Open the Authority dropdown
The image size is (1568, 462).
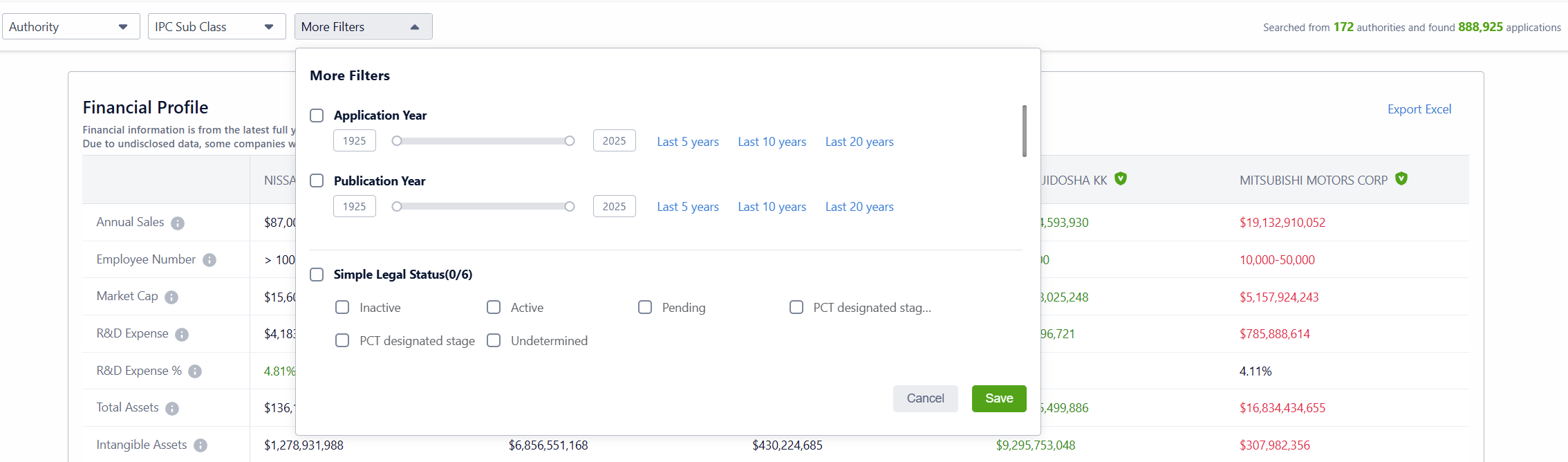pyautogui.click(x=71, y=27)
